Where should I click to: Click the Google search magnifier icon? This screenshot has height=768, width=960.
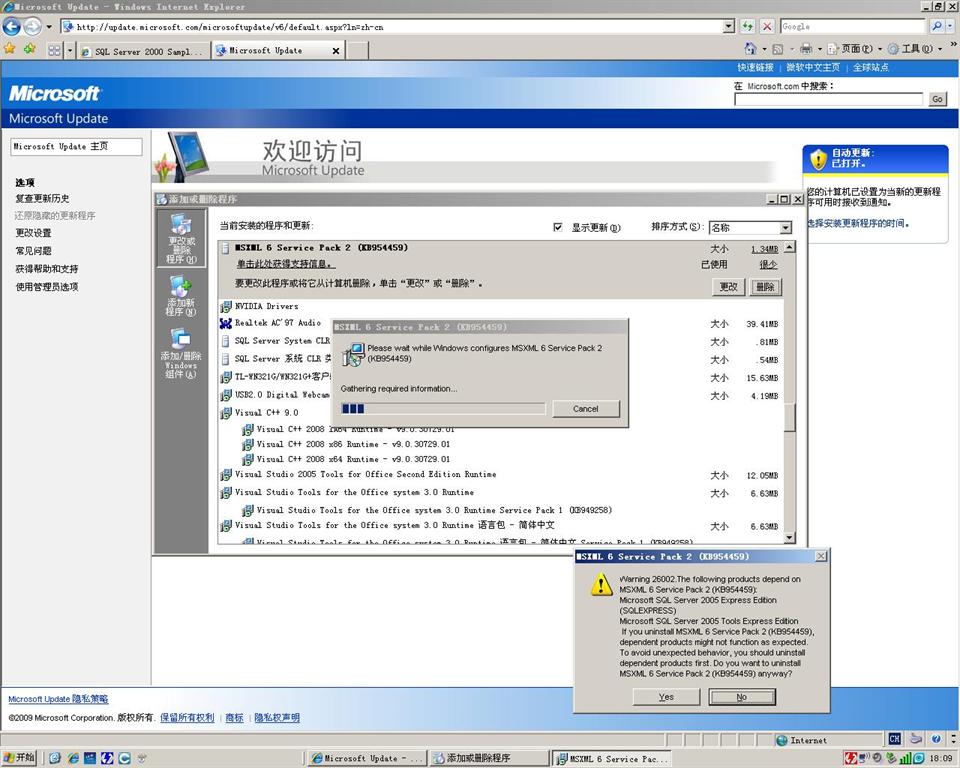point(937,26)
